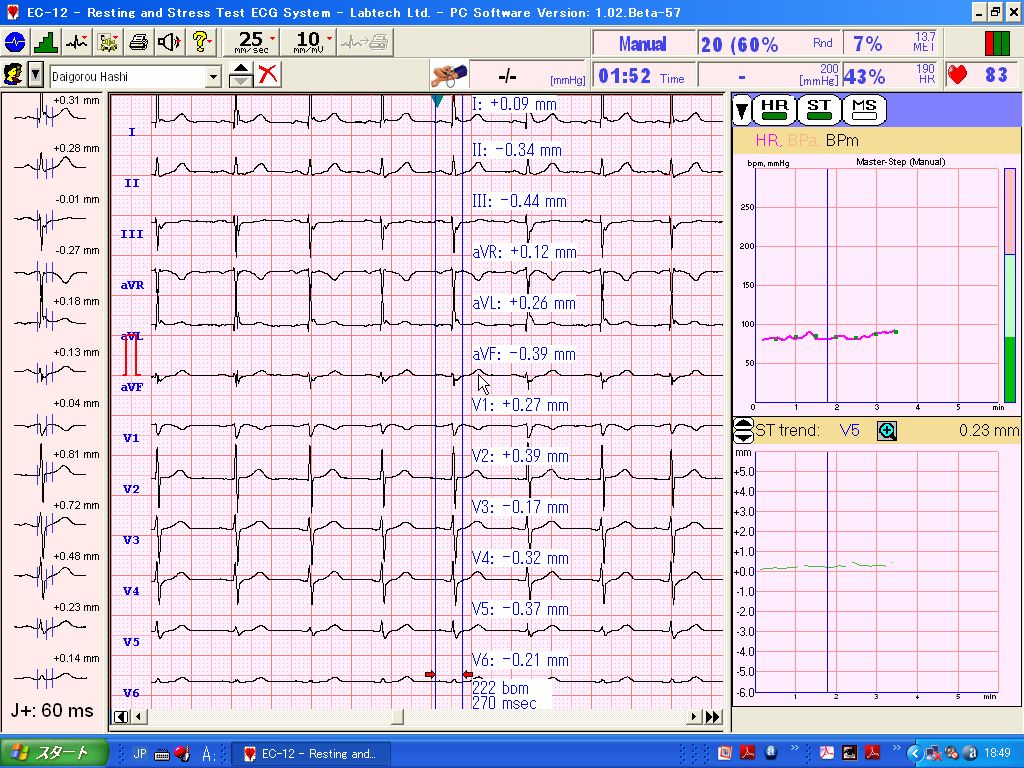This screenshot has height=768, width=1024.
Task: Click the red heart rate icon
Action: tap(957, 75)
